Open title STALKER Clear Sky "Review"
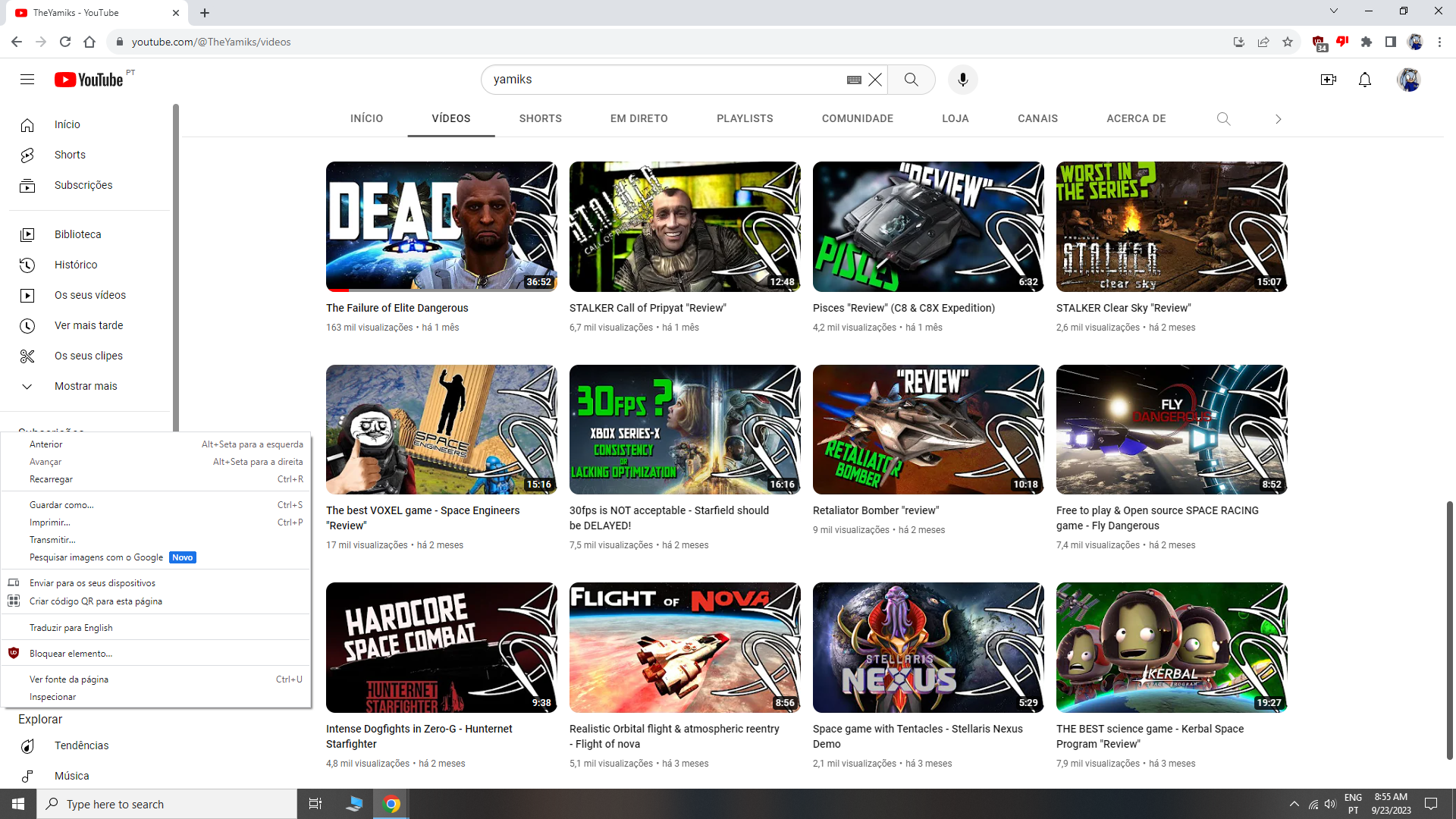 tap(1124, 308)
